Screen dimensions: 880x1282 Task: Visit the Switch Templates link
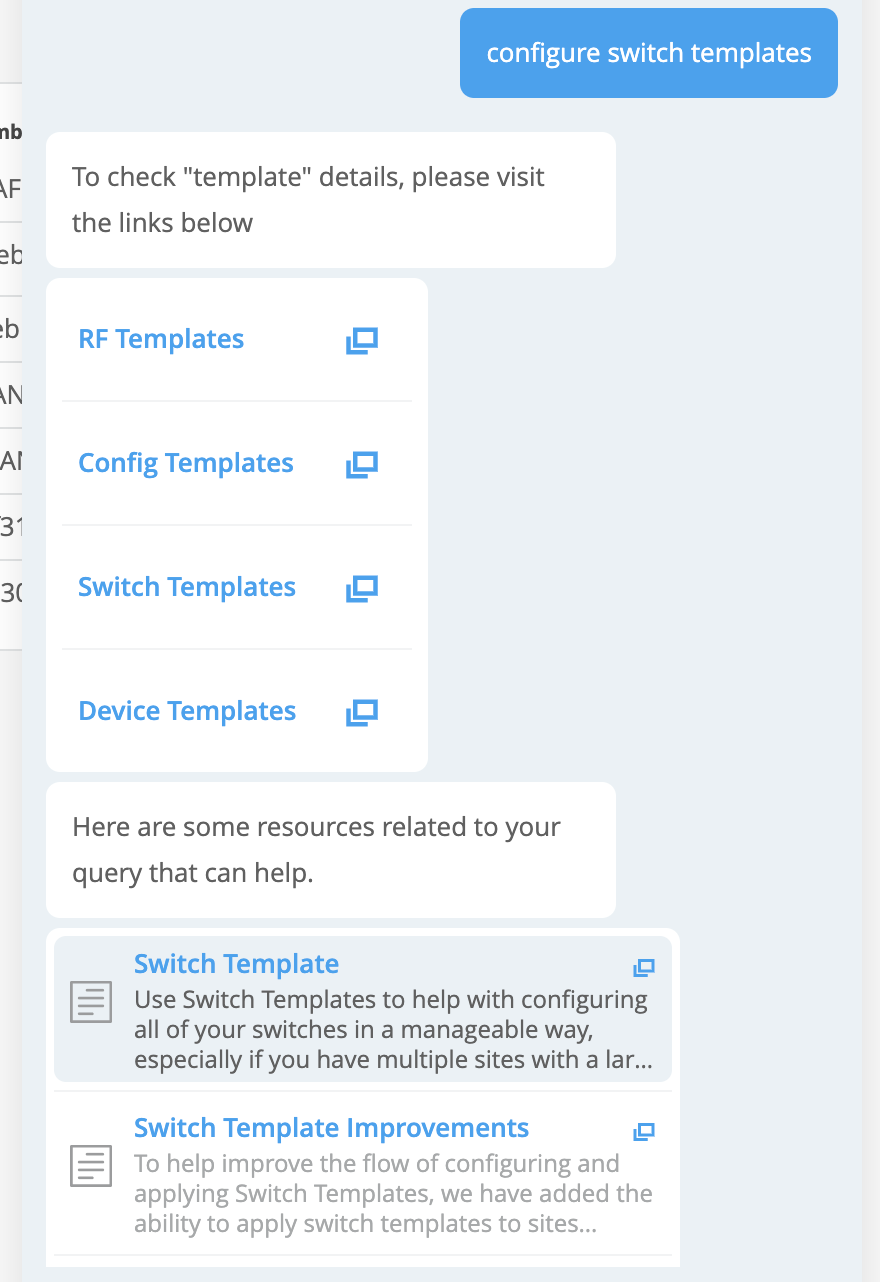[187, 588]
